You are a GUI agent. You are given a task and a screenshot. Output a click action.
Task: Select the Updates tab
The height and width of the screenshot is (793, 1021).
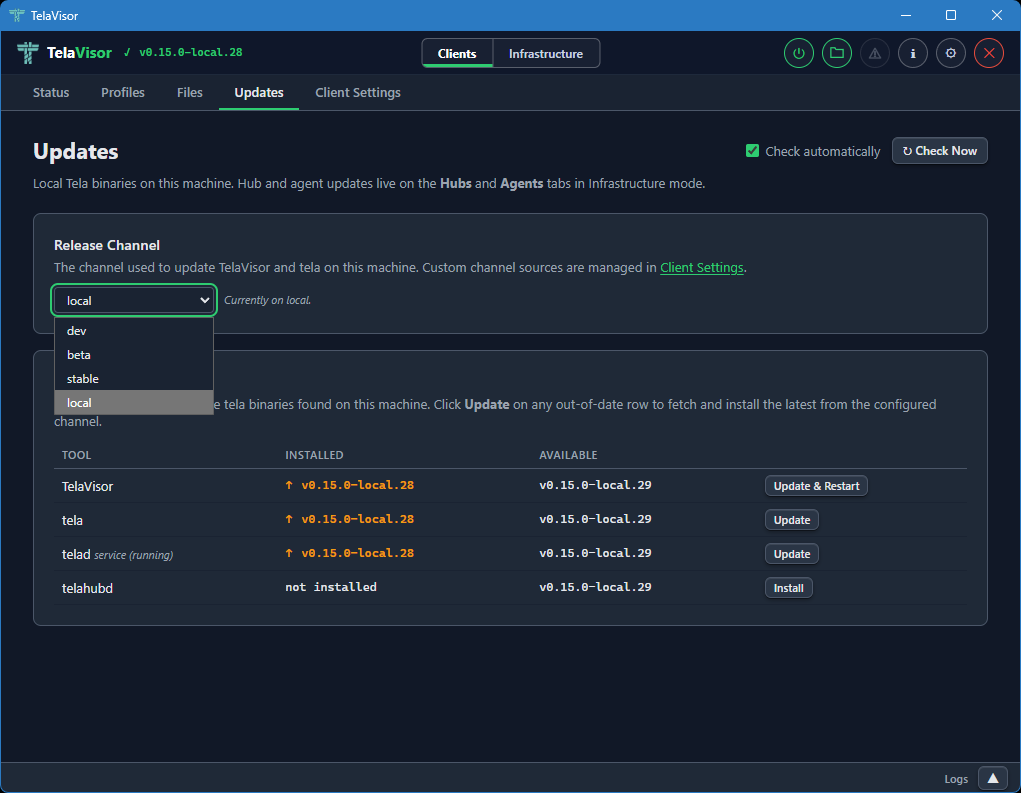[259, 92]
